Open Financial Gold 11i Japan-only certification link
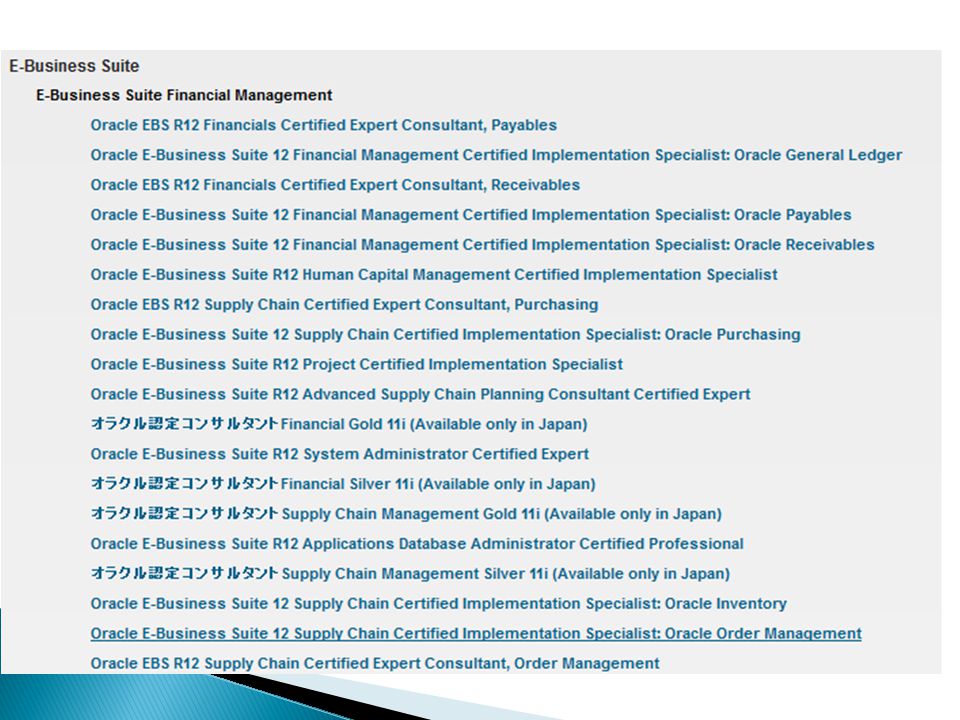 pos(339,424)
